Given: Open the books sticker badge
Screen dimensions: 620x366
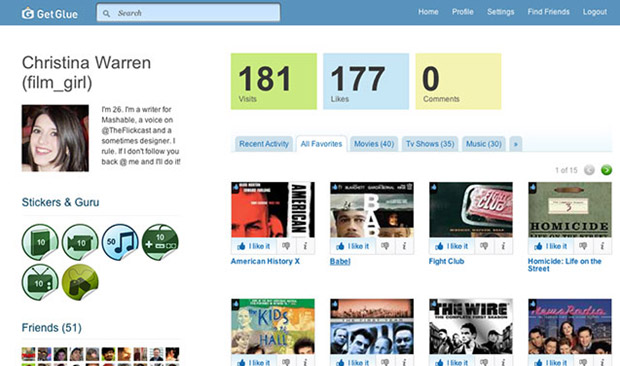Looking at the screenshot, I should tap(40, 242).
